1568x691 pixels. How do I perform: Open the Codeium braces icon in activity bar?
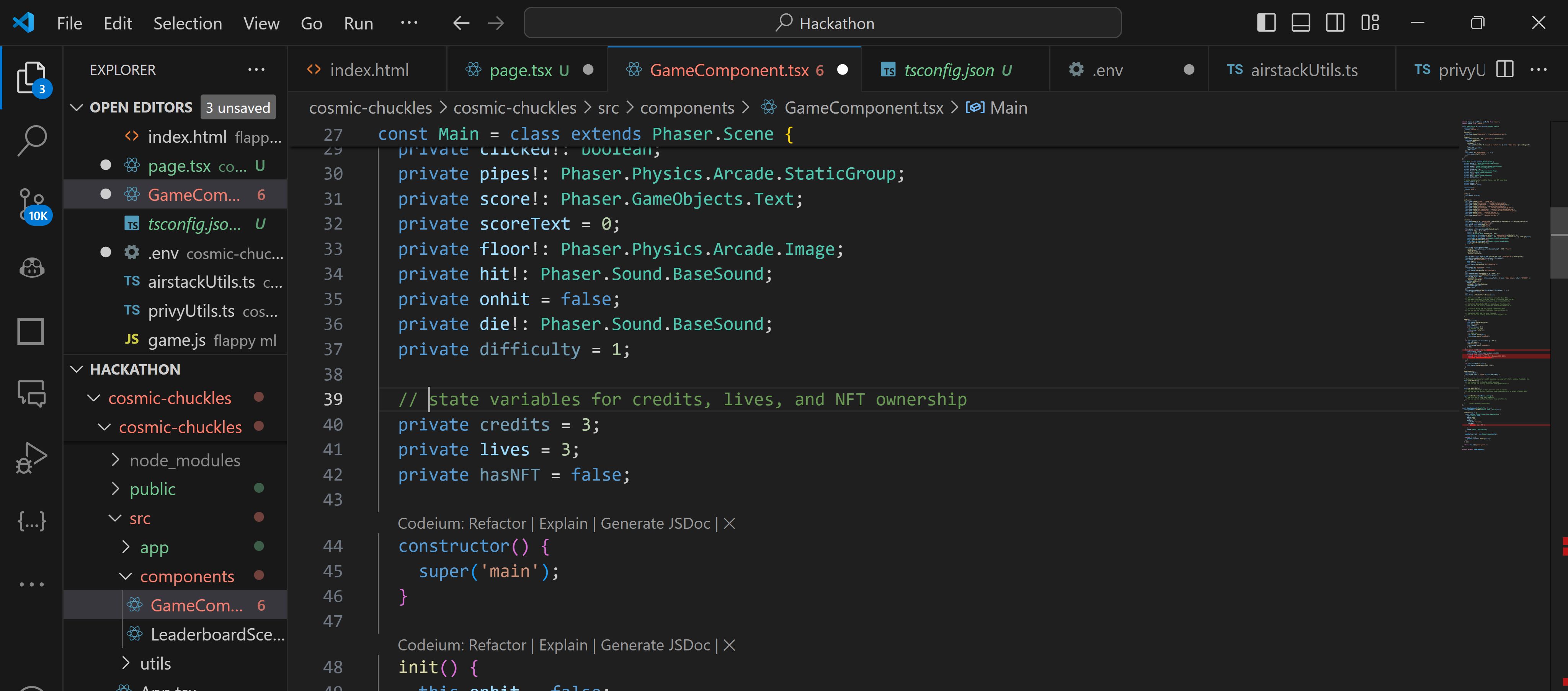click(x=31, y=521)
